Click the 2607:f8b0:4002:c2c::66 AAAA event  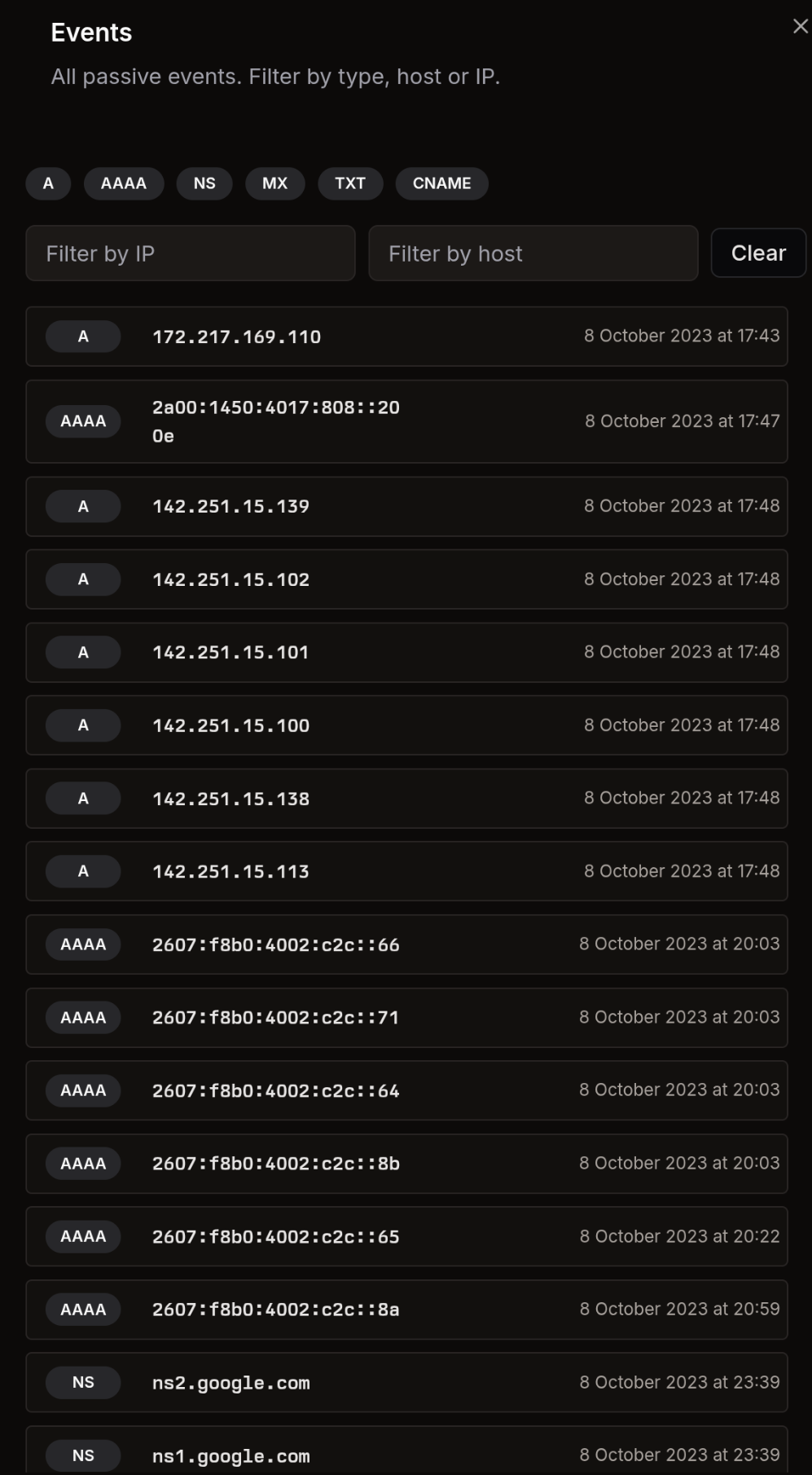[x=406, y=944]
